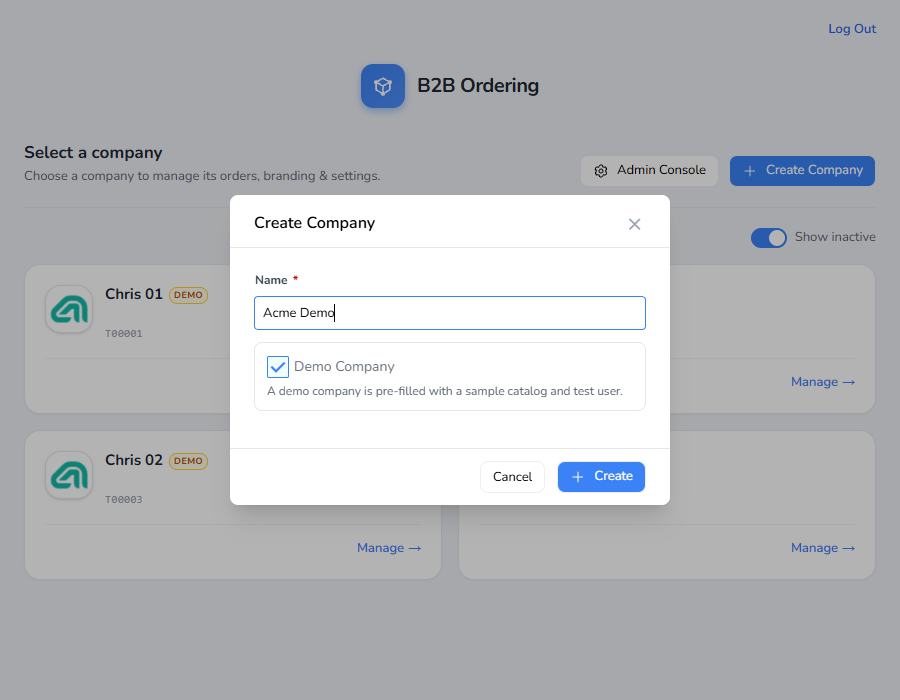Open the Chris 01 company logo
The height and width of the screenshot is (700, 900).
click(x=69, y=310)
